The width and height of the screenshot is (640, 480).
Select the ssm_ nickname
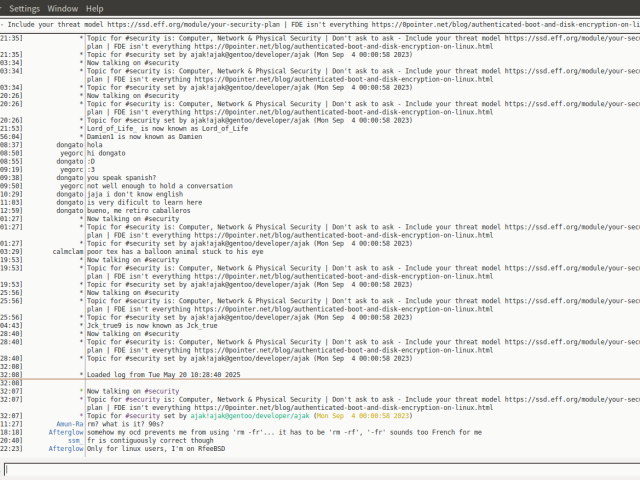(74, 441)
